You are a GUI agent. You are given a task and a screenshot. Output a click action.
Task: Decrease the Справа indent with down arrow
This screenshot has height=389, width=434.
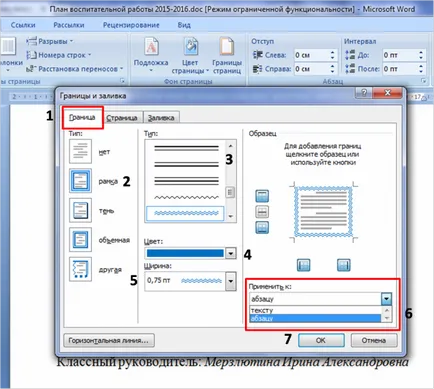coord(333,72)
